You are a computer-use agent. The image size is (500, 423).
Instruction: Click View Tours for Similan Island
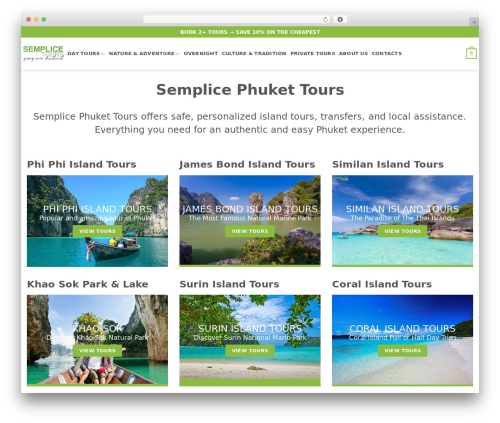[x=402, y=231]
